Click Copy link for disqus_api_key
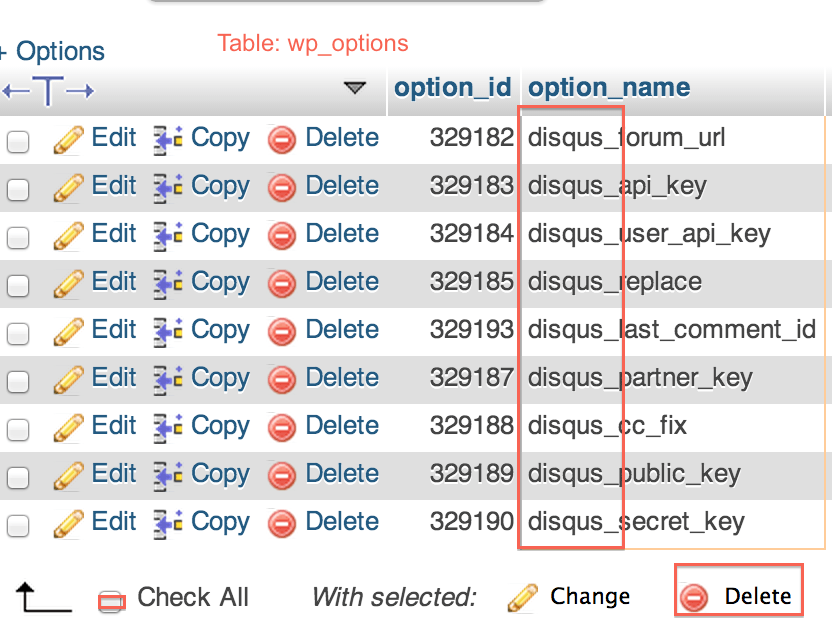This screenshot has height=632, width=832. click(220, 187)
